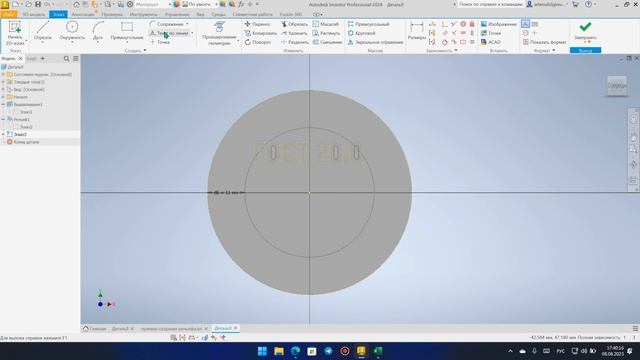Select the Размеры dimension tool
Image resolution: width=640 pixels, height=360 pixels.
coord(417,31)
